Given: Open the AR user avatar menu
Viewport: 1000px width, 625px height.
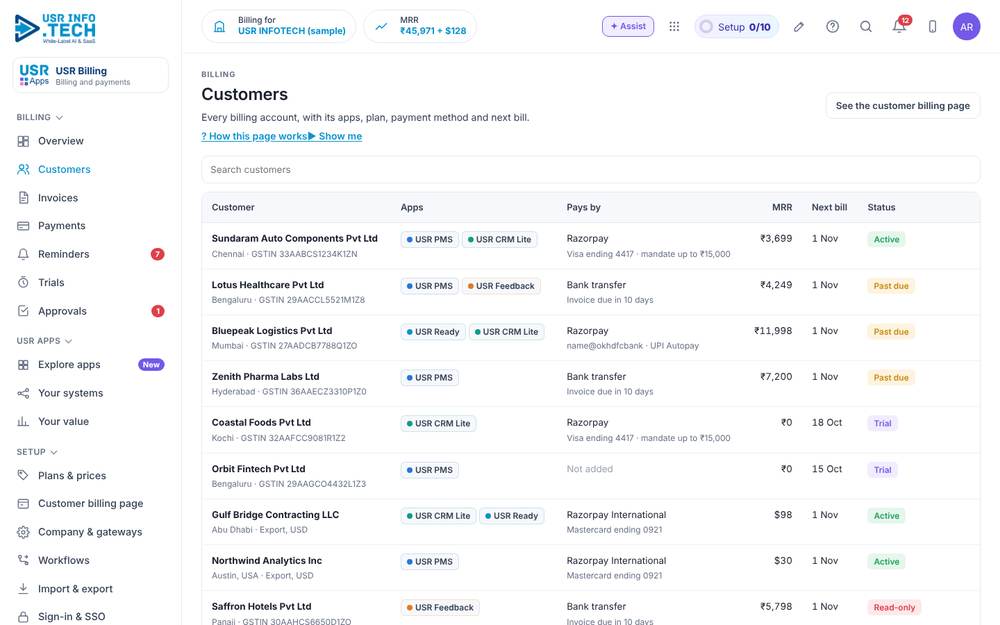Looking at the screenshot, I should [x=966, y=26].
